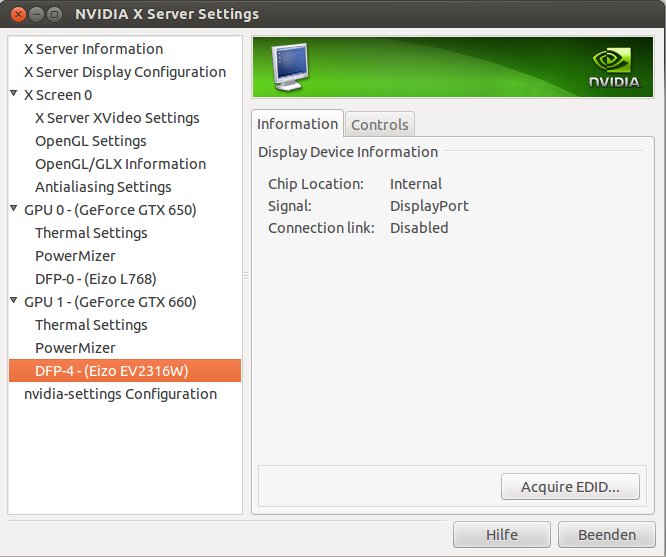
Task: Click the 'Chip Location:' label
Action: pyautogui.click(x=316, y=184)
